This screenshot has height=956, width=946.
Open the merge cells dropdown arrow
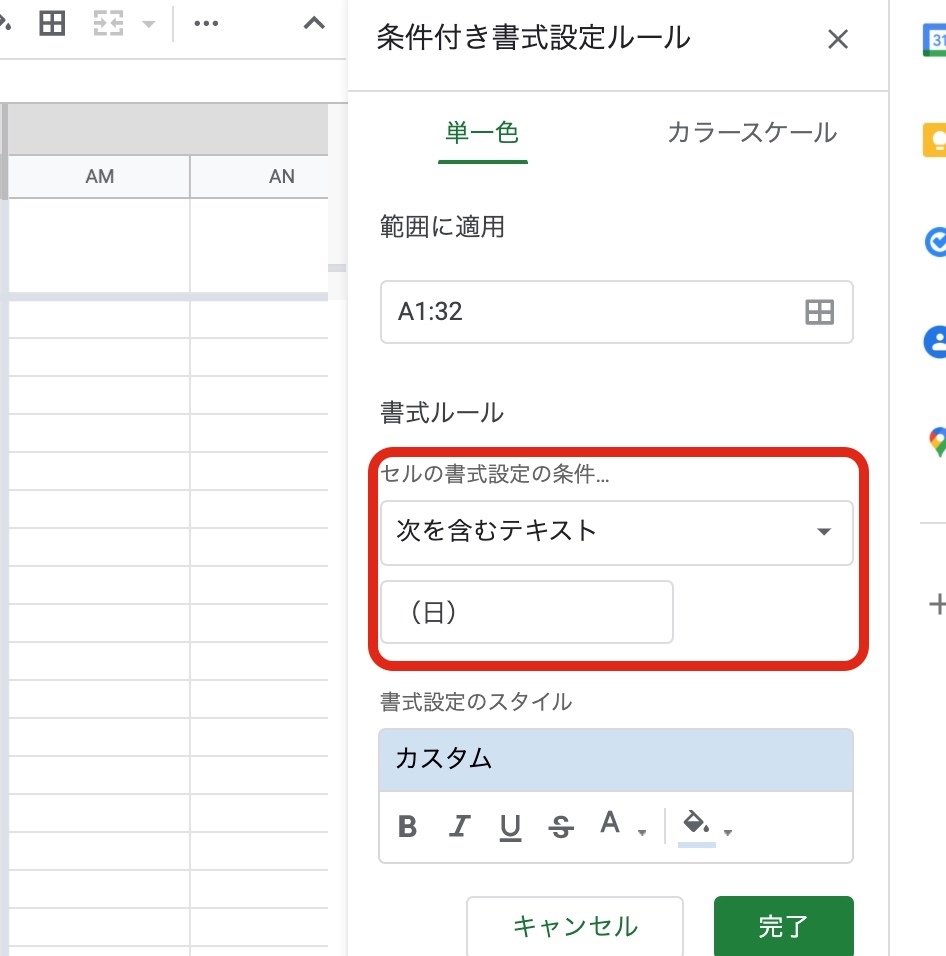pyautogui.click(x=148, y=24)
